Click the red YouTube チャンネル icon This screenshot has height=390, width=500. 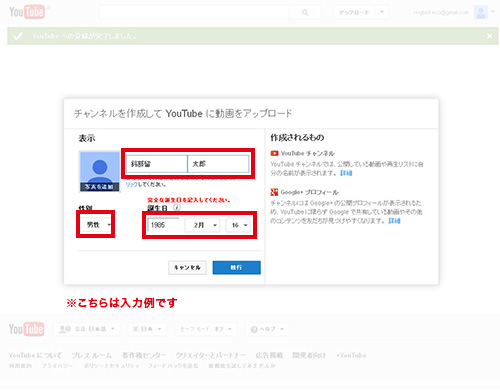274,153
